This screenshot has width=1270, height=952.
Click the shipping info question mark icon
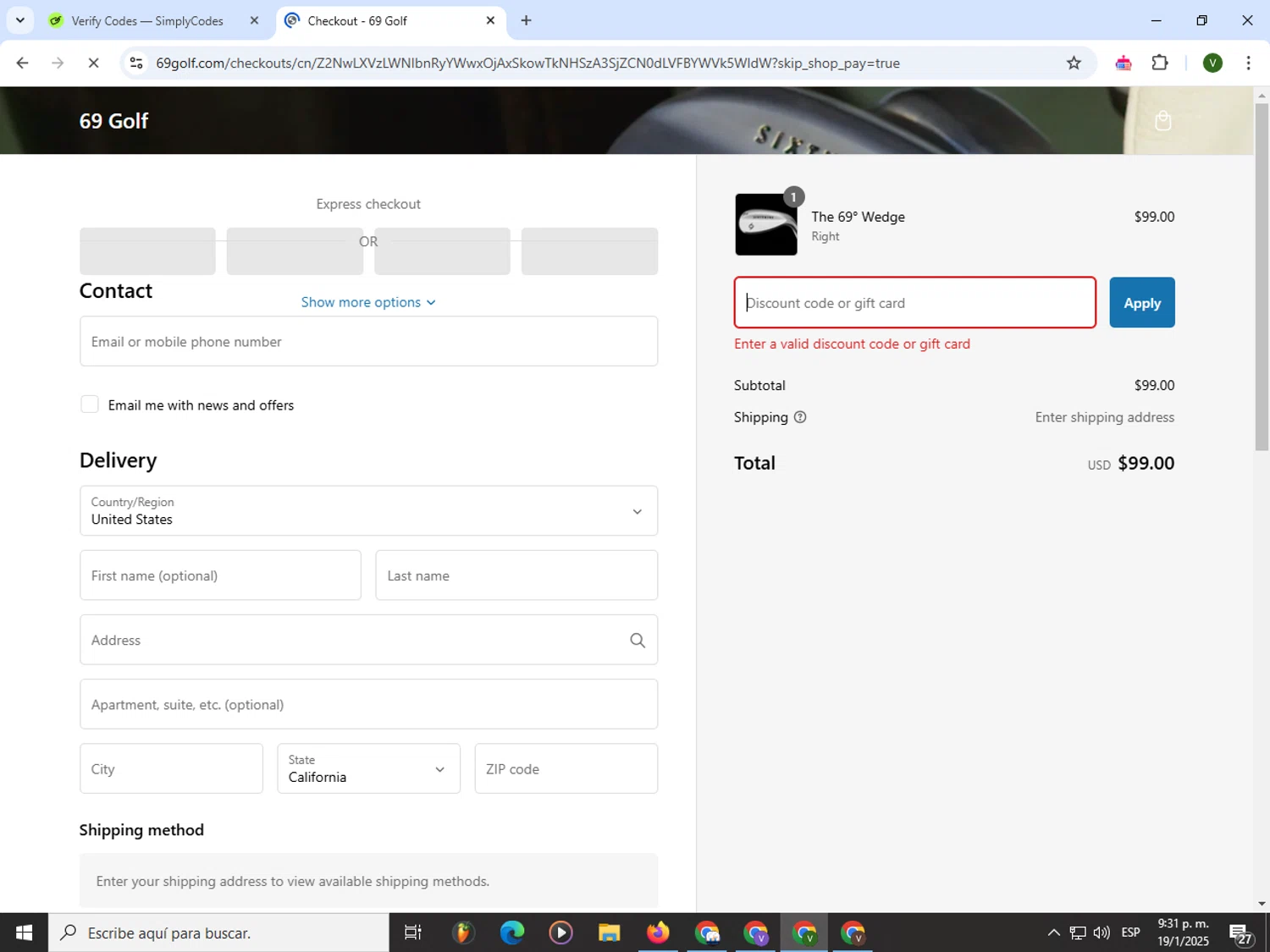coord(800,417)
